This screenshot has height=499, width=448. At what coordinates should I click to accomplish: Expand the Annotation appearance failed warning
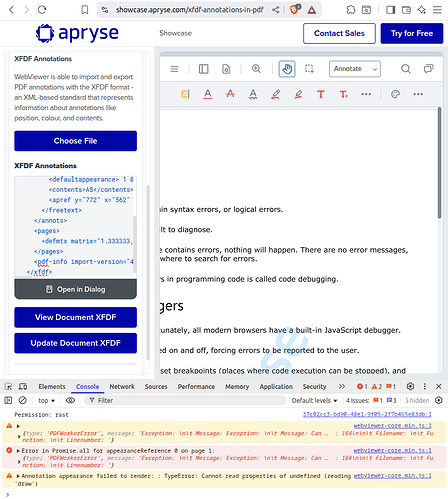pyautogui.click(x=18, y=476)
